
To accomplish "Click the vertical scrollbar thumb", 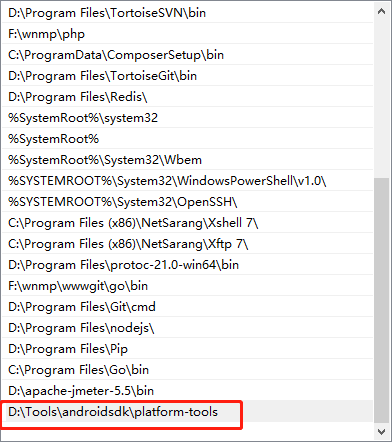I will tap(382, 300).
